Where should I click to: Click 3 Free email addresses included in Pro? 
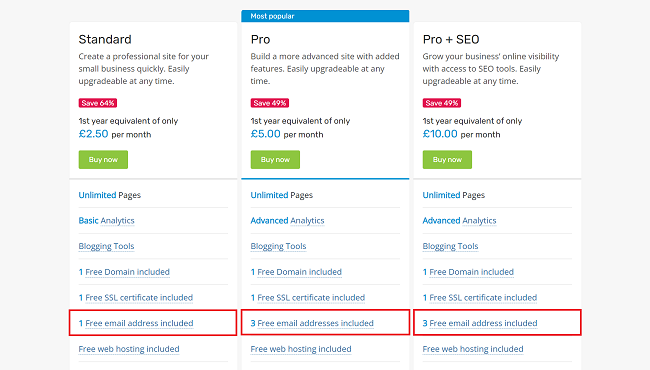tap(312, 323)
